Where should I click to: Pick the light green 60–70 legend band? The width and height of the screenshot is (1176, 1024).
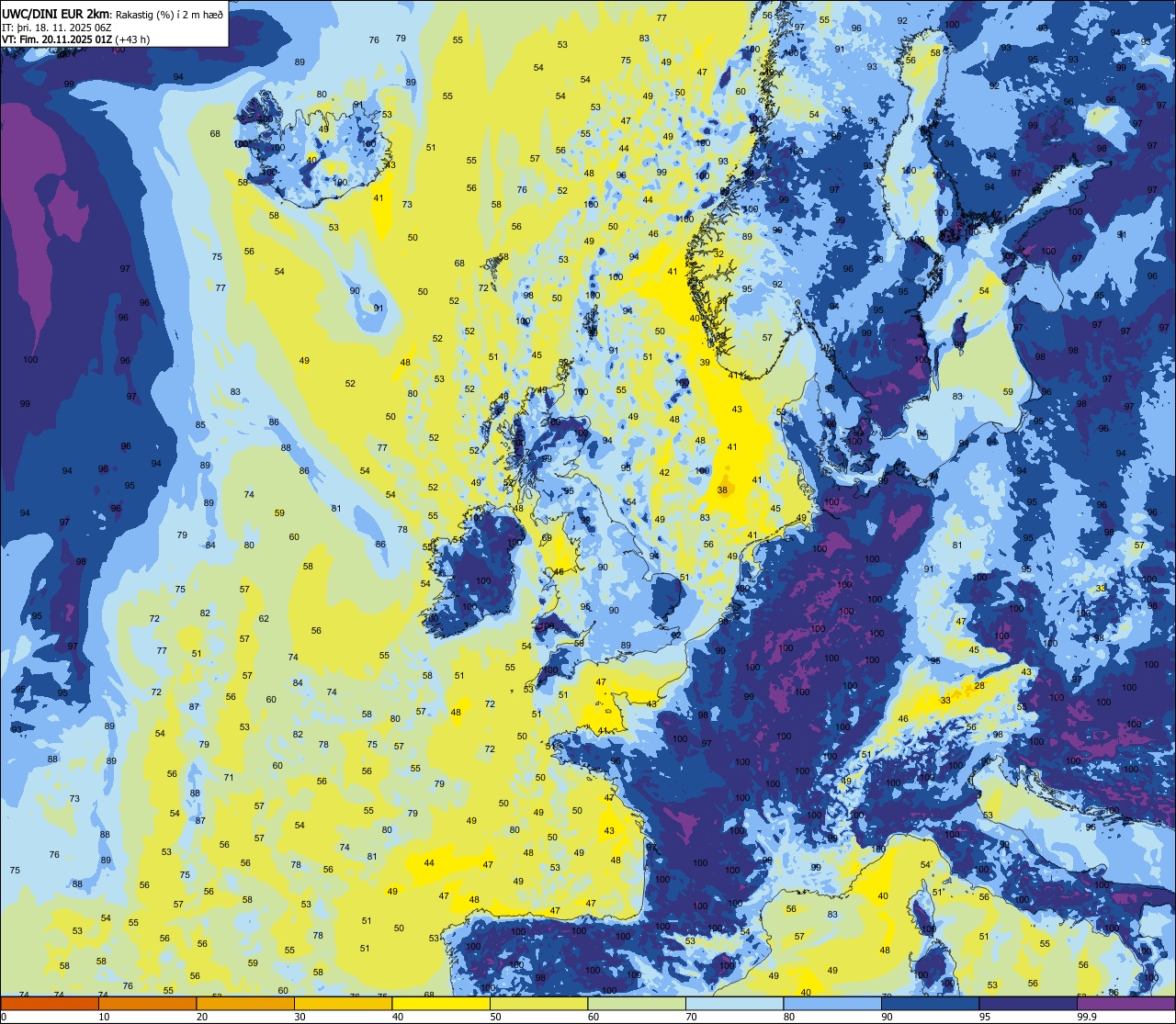637,1003
